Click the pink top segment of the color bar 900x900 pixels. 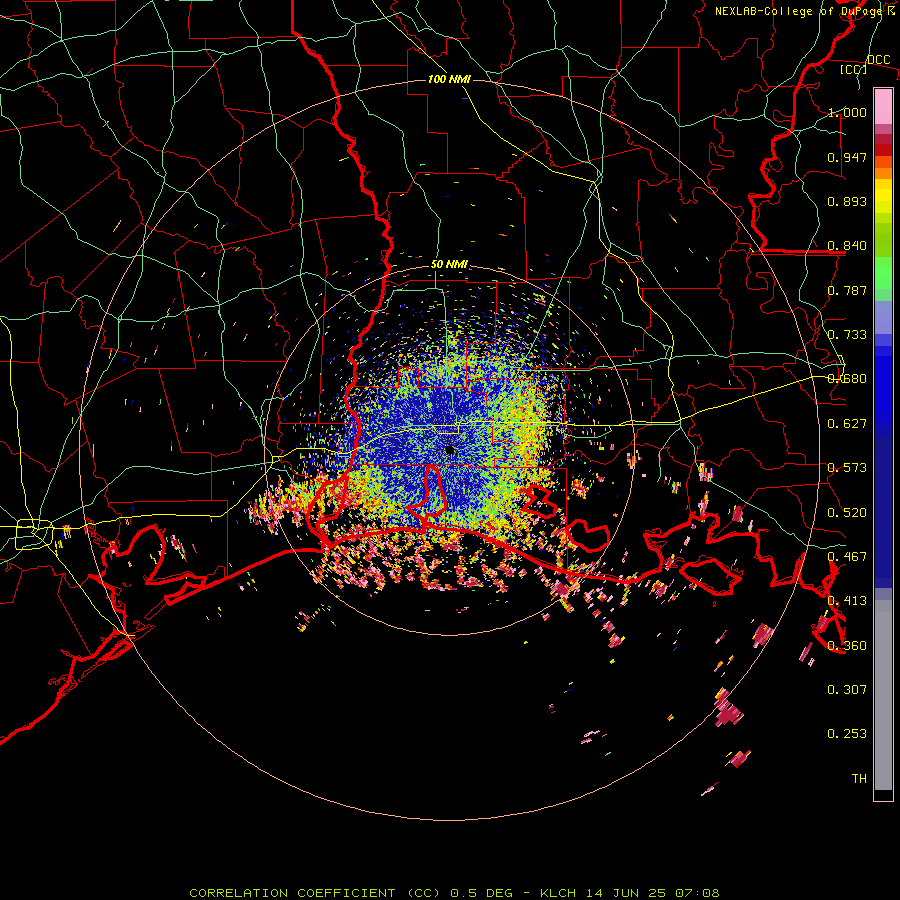point(883,107)
